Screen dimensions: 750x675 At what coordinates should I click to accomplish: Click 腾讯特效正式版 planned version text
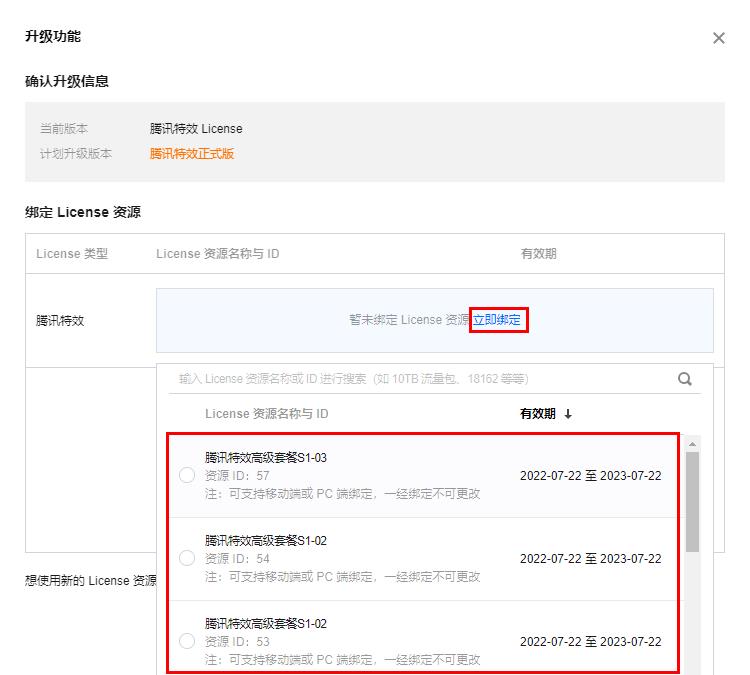pyautogui.click(x=191, y=154)
